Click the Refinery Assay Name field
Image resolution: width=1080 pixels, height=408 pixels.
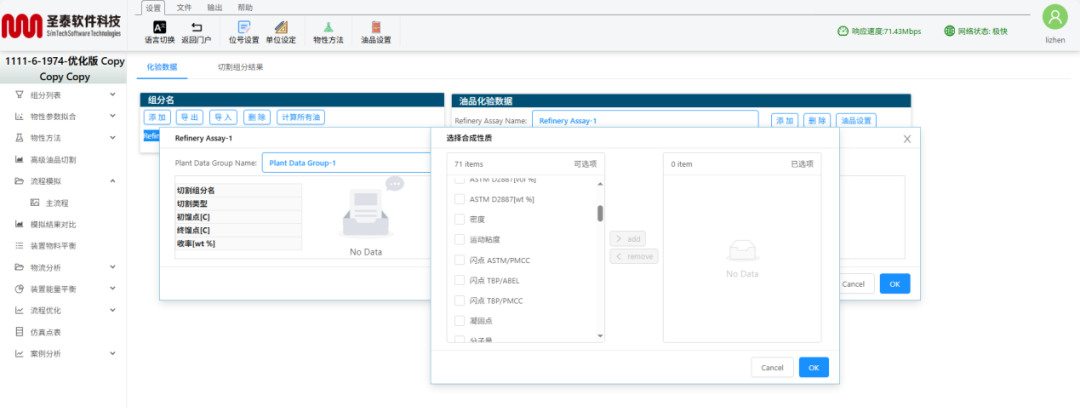click(645, 121)
